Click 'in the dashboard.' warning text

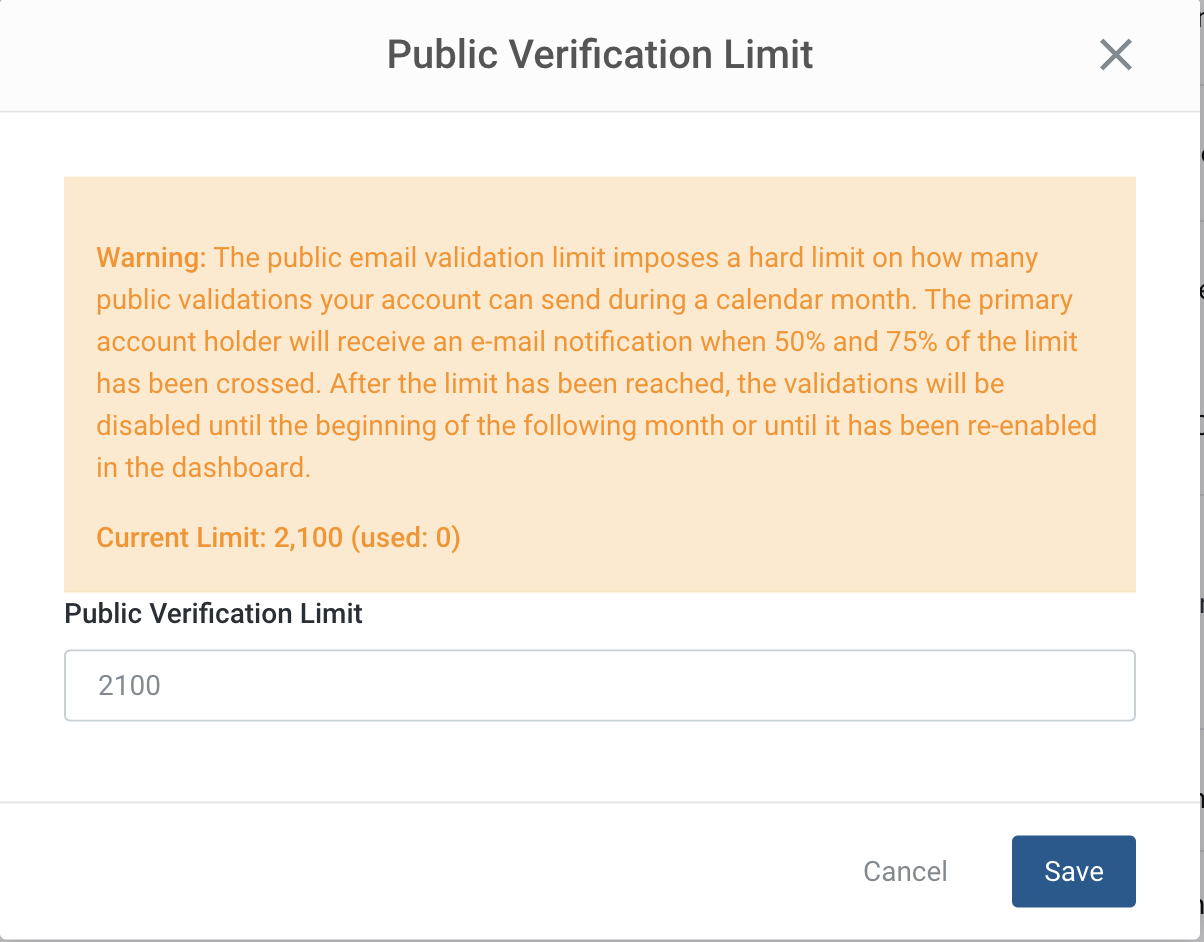click(x=204, y=468)
